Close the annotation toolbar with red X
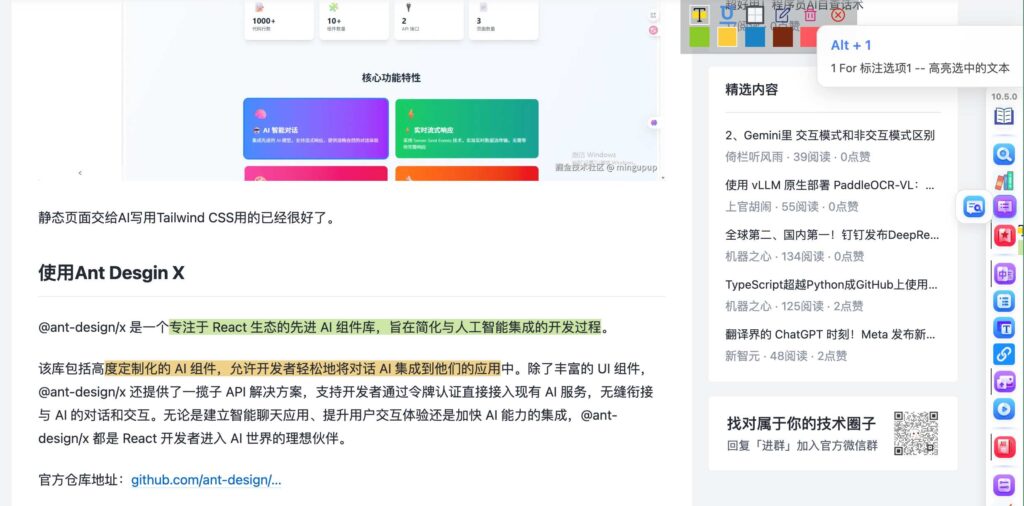 point(838,14)
